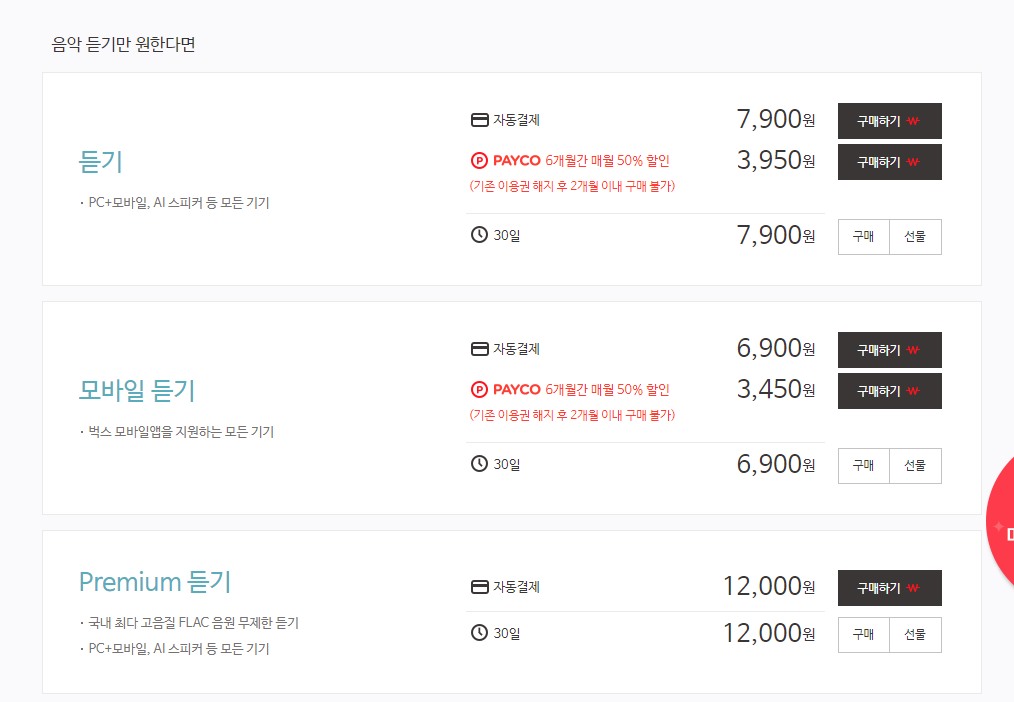Click clock icon in Premium 듣기 30일 row
The width and height of the screenshot is (1014, 702).
(479, 633)
